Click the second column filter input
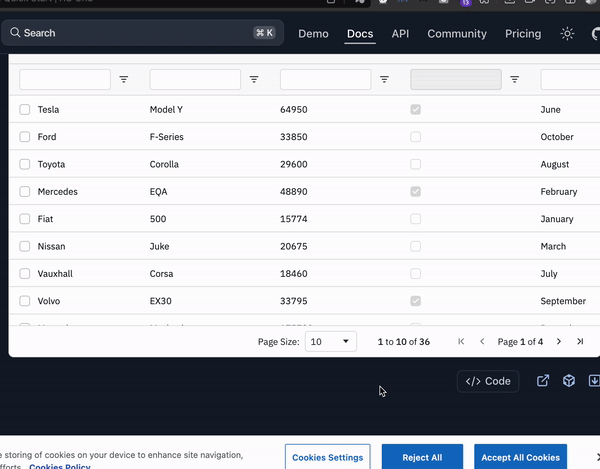The height and width of the screenshot is (469, 600). (195, 79)
